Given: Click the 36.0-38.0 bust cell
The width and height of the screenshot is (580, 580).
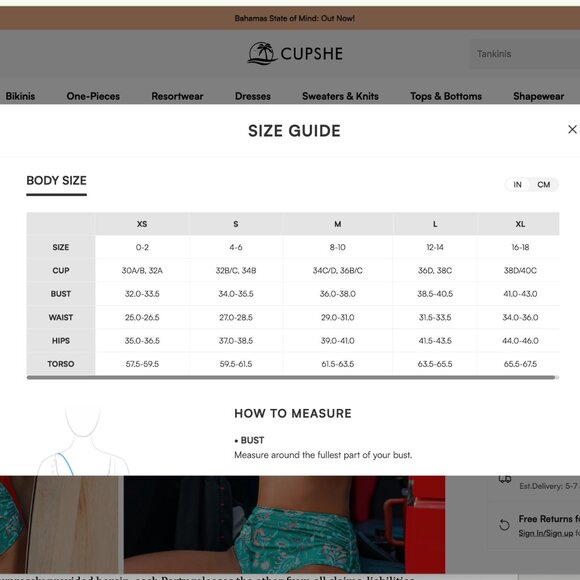Looking at the screenshot, I should click(x=337, y=294).
